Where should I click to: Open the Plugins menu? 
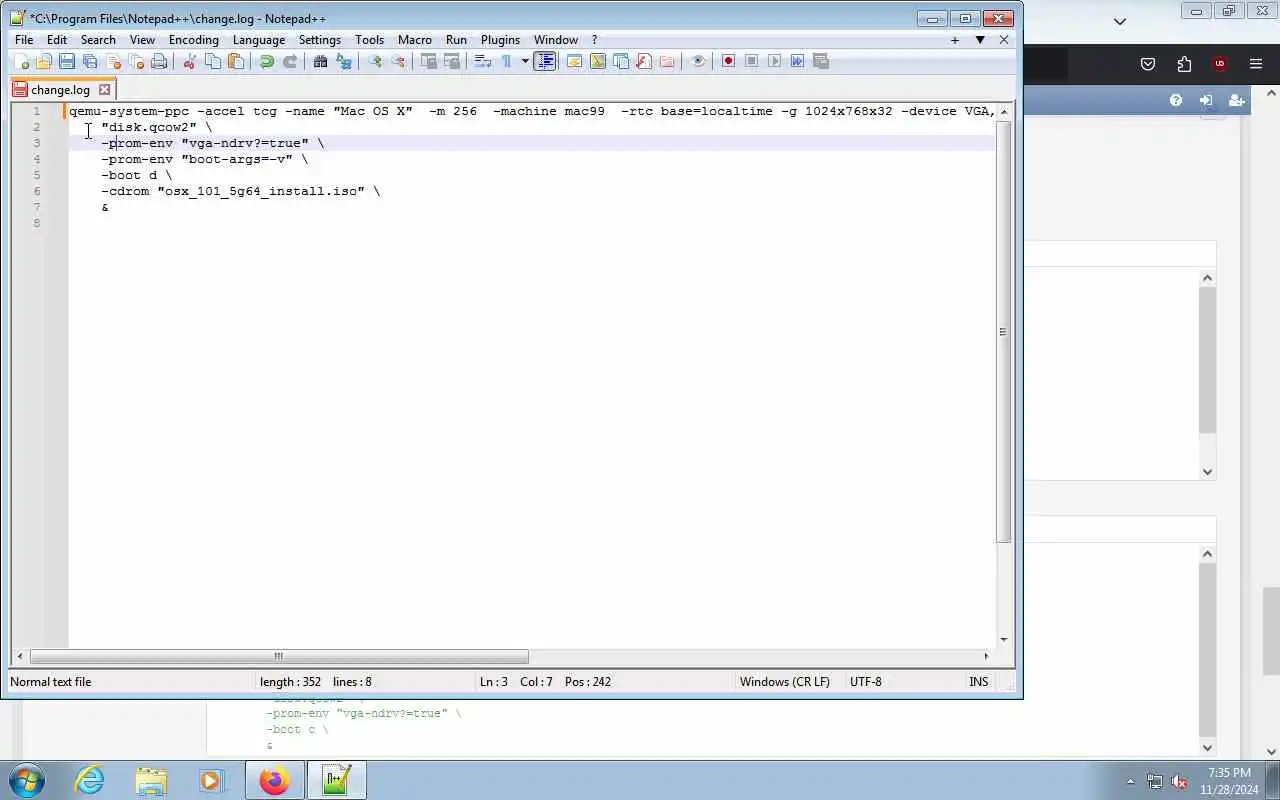click(x=500, y=40)
